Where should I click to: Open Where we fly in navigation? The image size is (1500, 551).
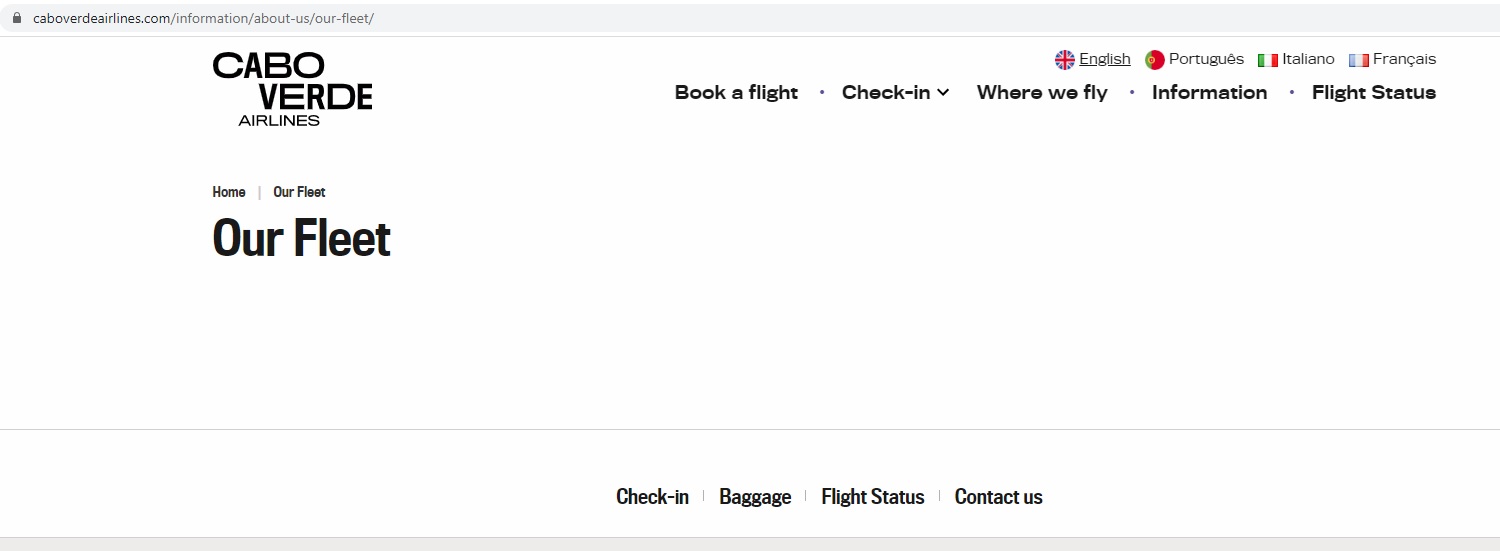(1042, 92)
